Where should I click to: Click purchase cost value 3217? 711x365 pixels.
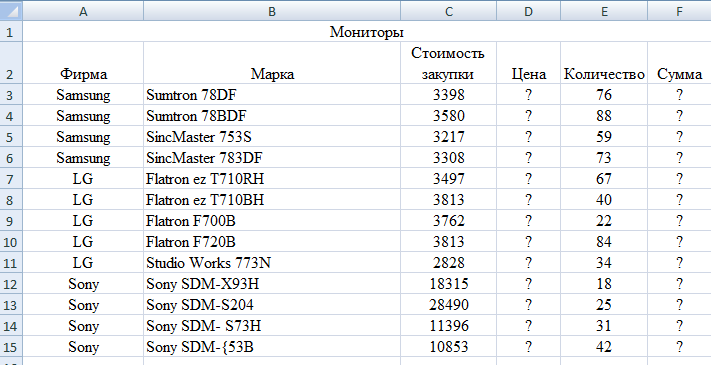point(448,136)
